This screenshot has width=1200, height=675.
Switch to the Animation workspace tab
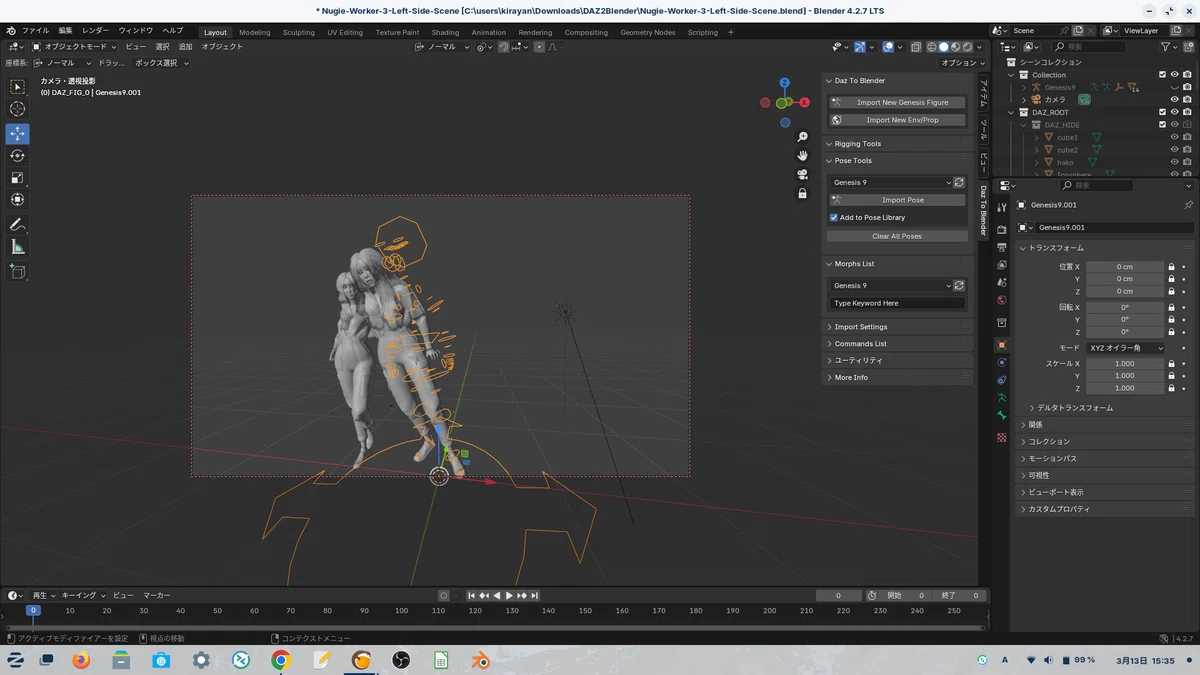(x=489, y=32)
